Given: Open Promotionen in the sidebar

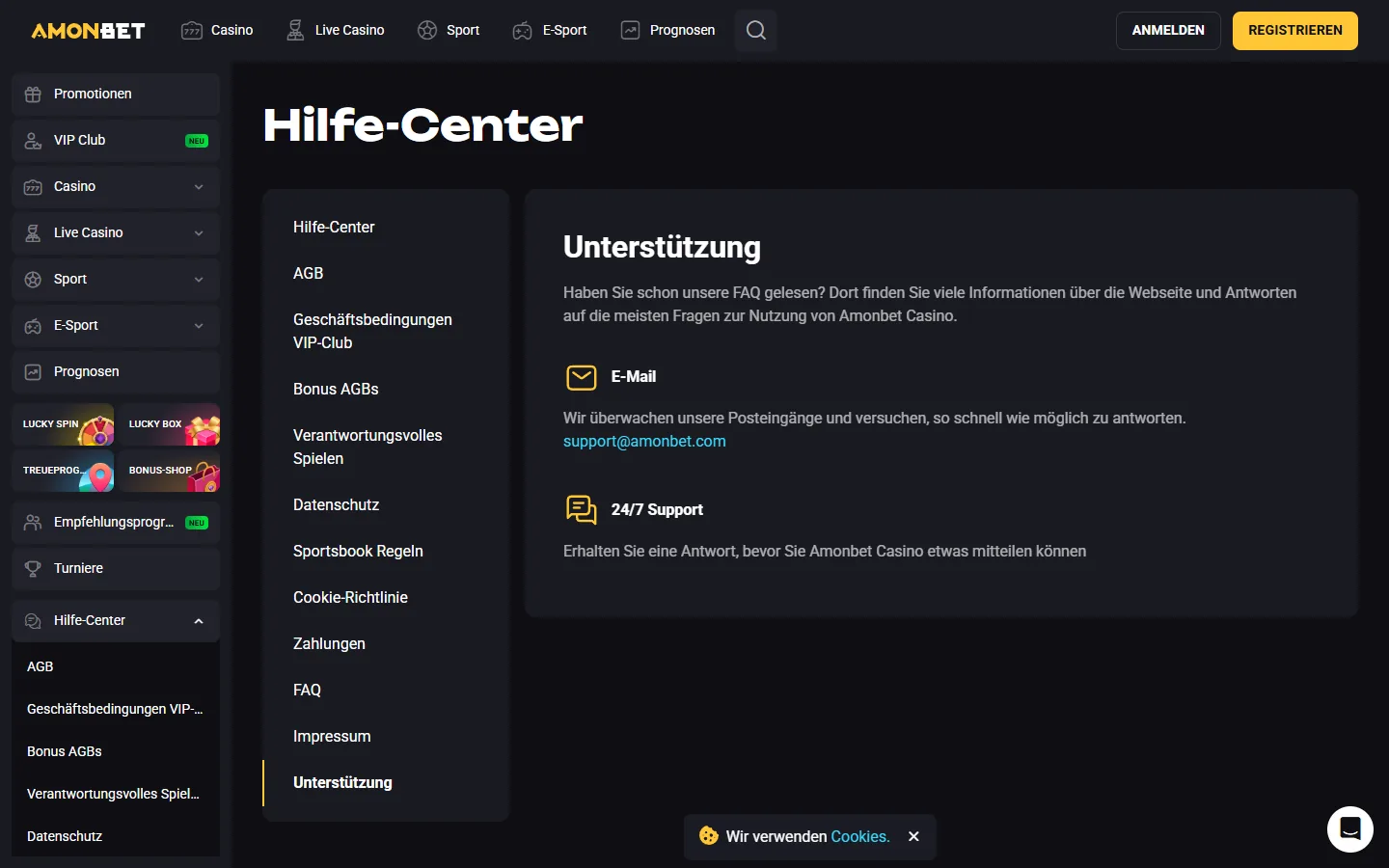Looking at the screenshot, I should point(116,94).
